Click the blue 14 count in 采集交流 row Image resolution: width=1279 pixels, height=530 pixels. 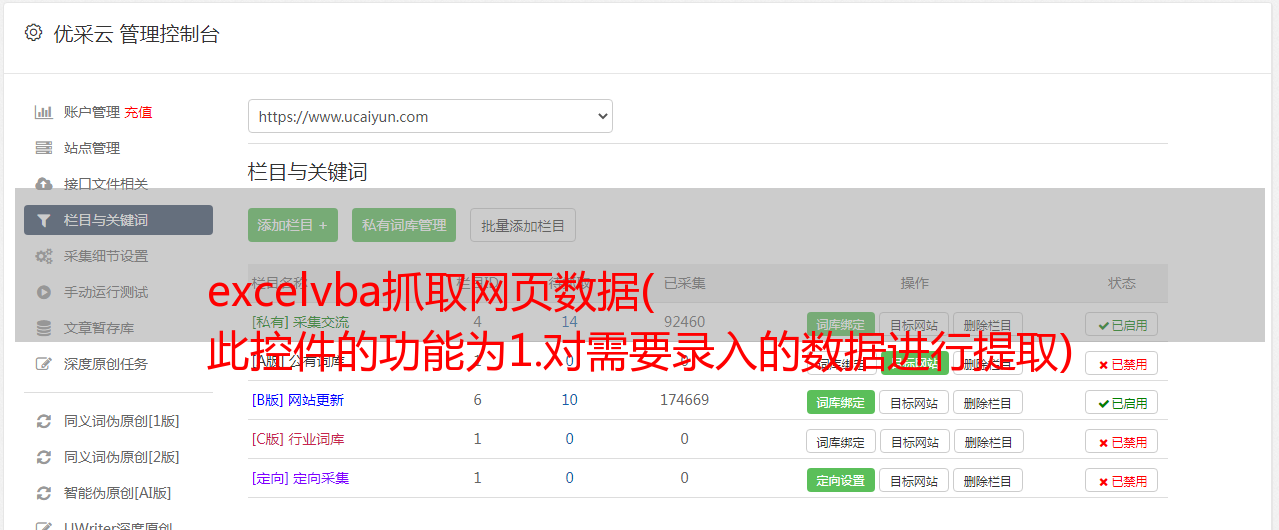[x=570, y=322]
